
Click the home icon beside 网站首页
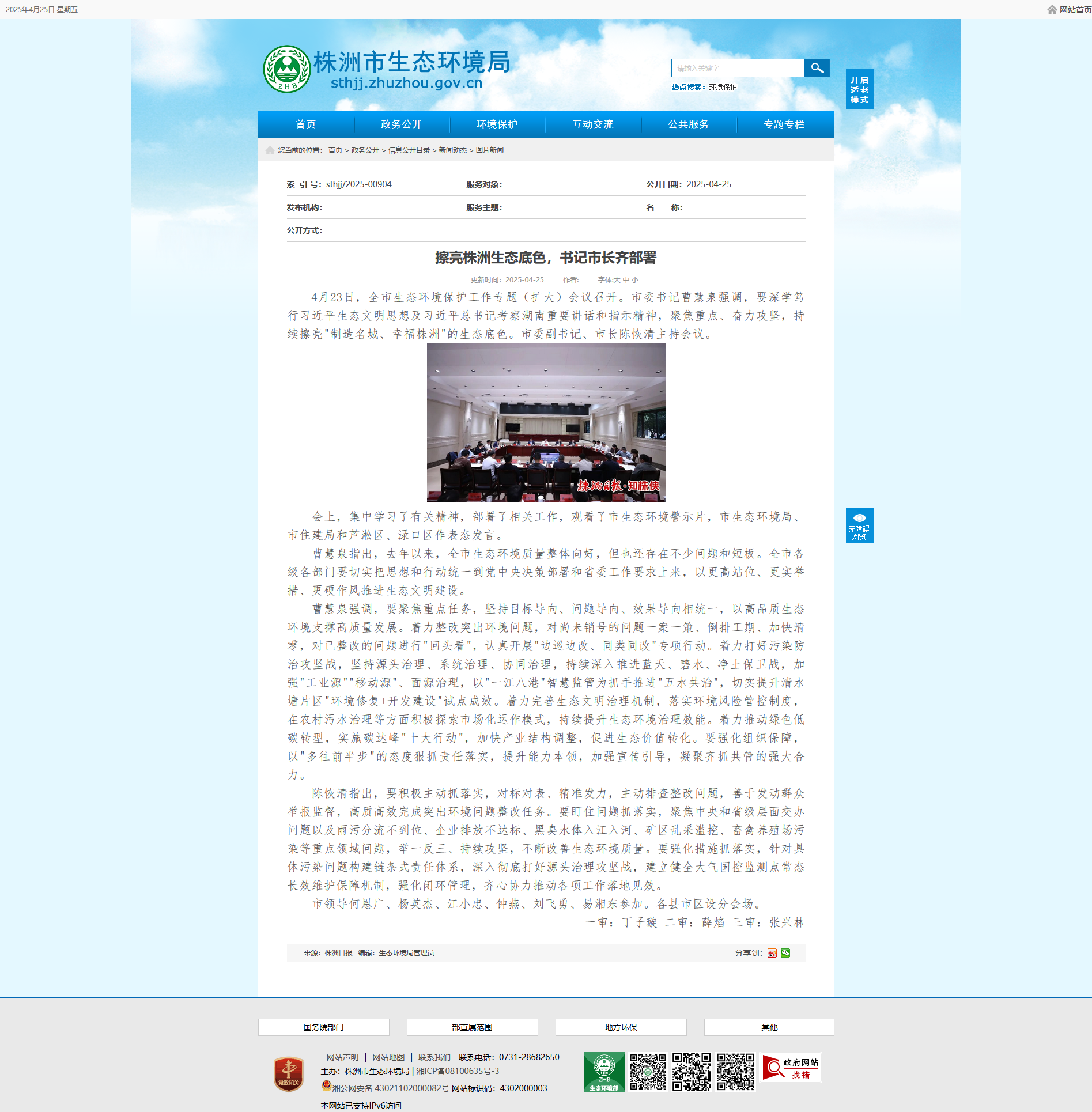pos(1052,10)
